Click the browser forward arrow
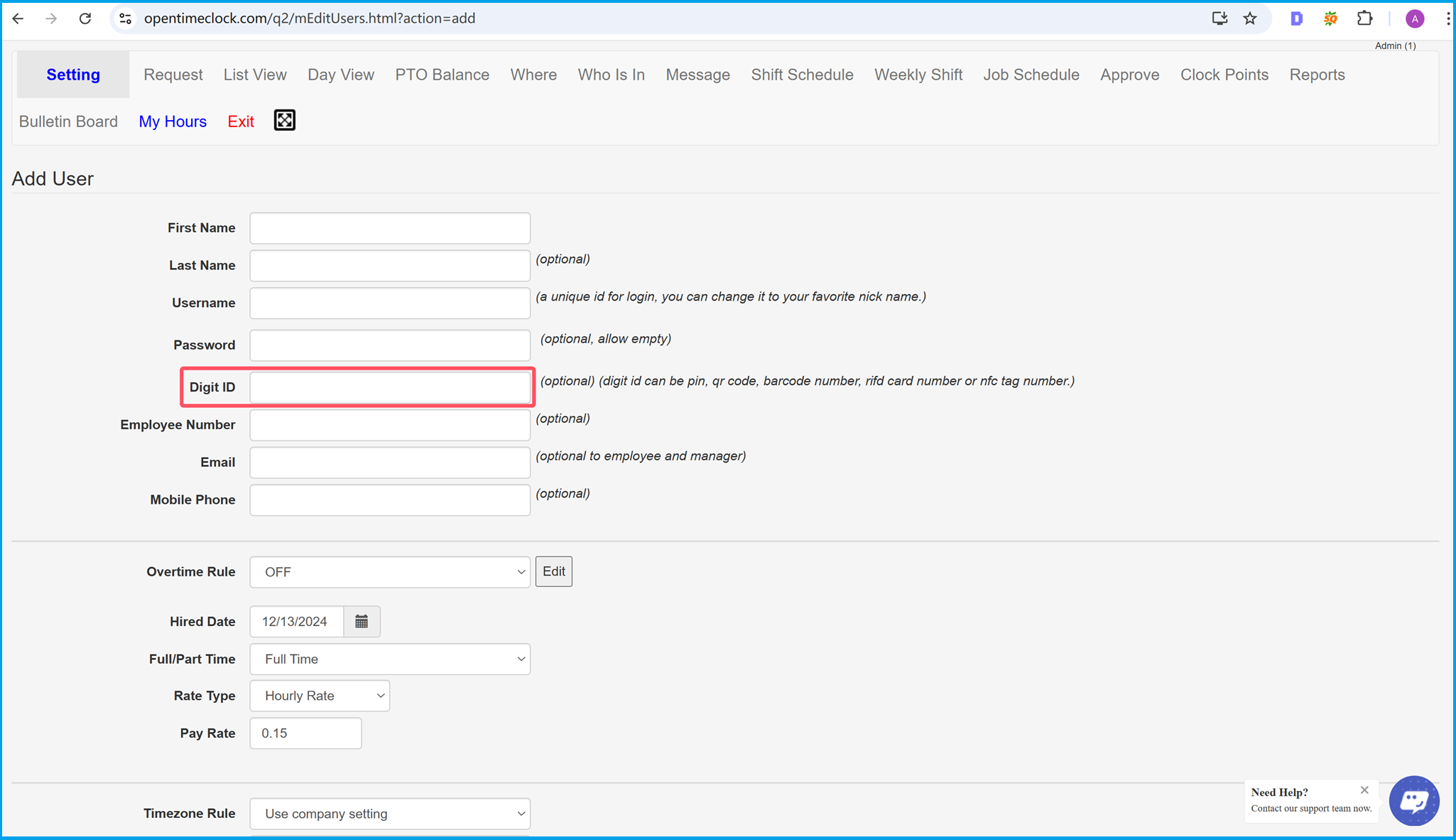 coord(51,18)
